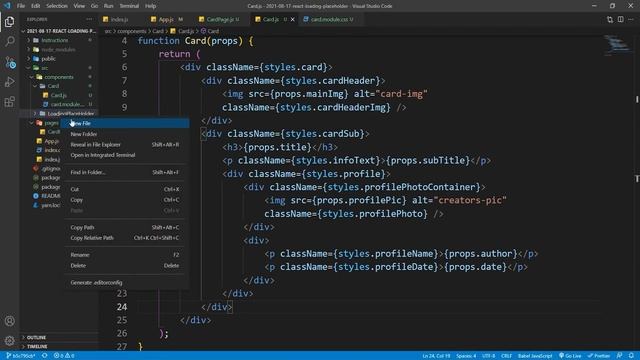Image resolution: width=640 pixels, height=360 pixels.
Task: Expand the Outline section
Action: (x=36, y=338)
